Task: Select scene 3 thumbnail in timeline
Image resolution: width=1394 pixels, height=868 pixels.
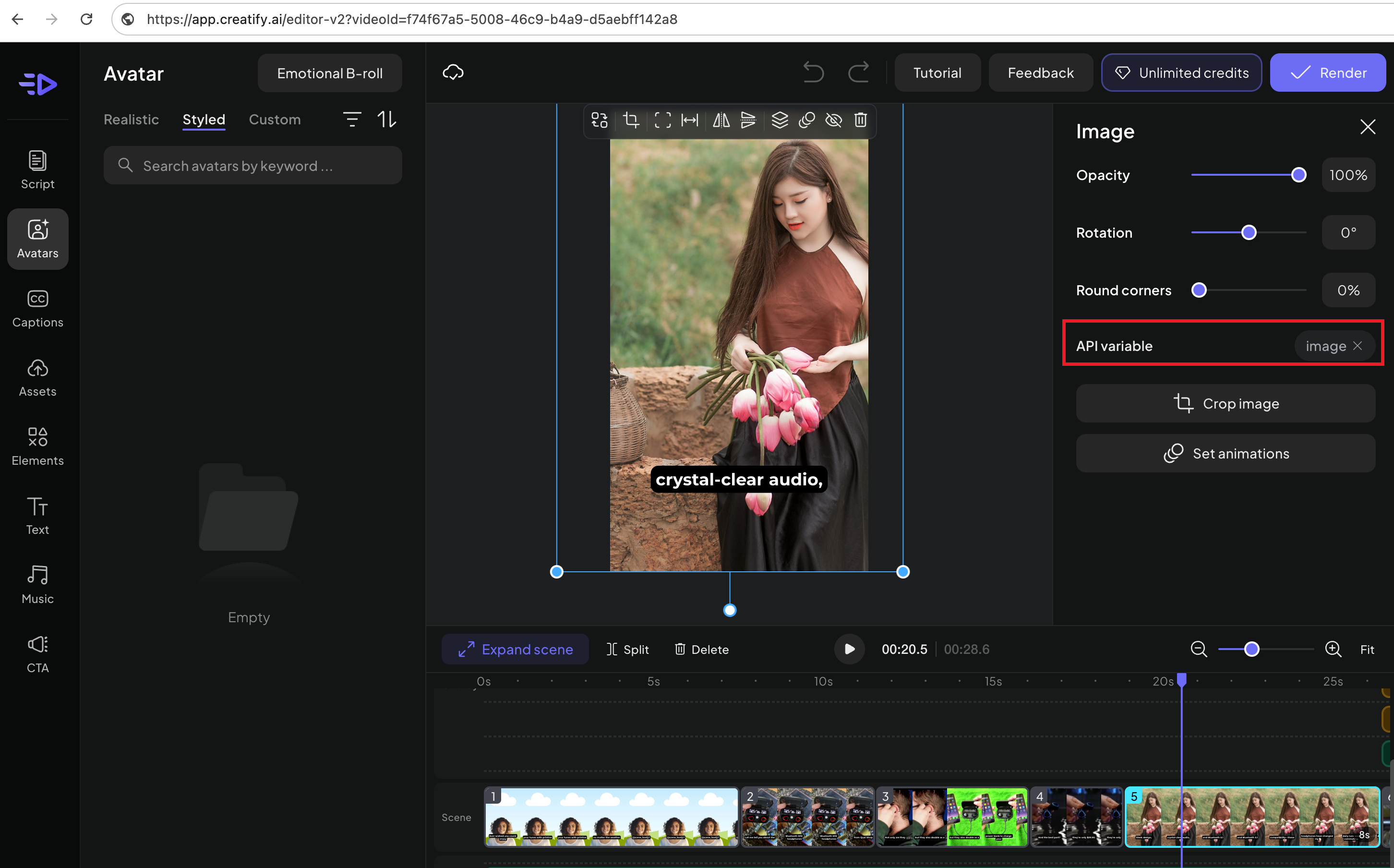Action: (951, 817)
